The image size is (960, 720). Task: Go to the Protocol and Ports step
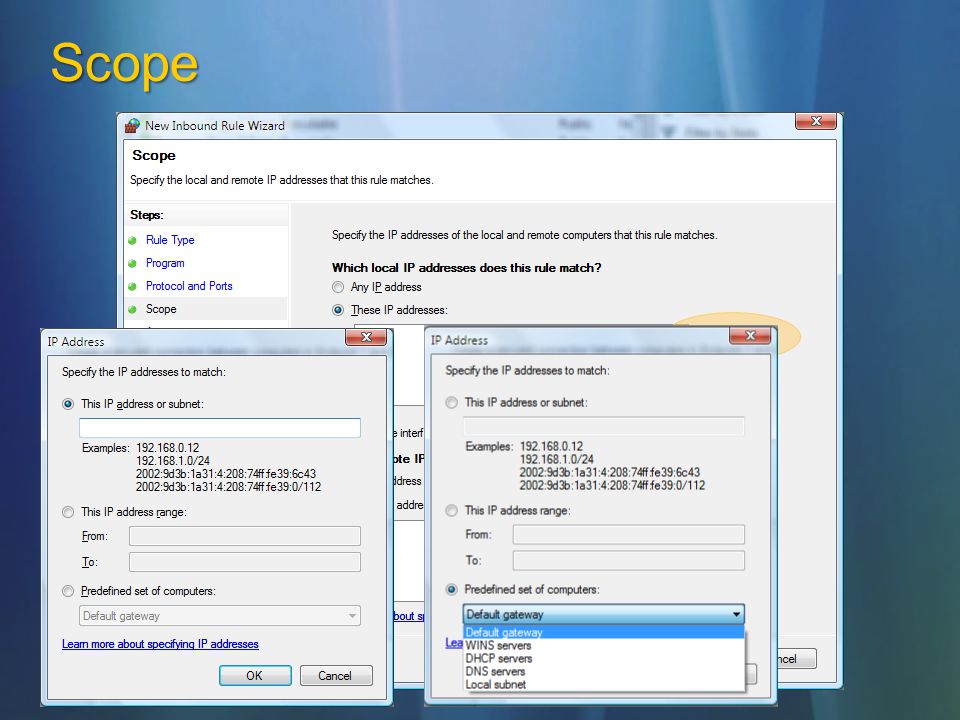[189, 286]
